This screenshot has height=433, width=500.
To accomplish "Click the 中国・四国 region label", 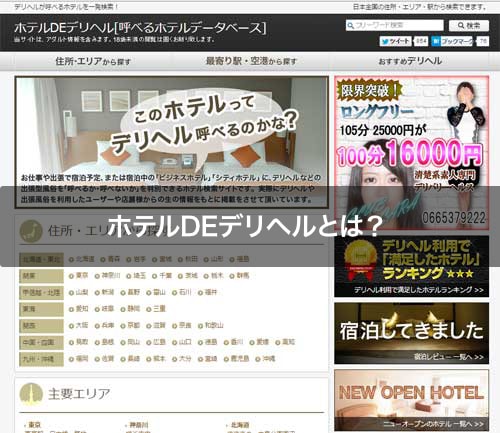I will pos(41,342).
